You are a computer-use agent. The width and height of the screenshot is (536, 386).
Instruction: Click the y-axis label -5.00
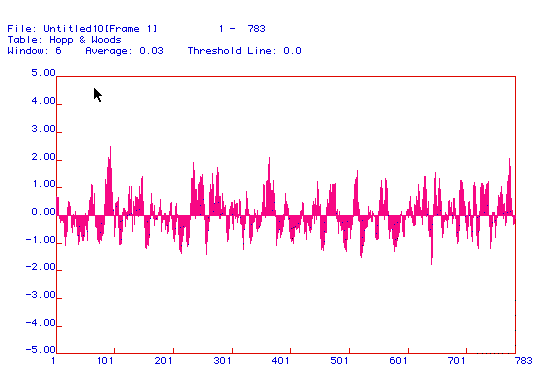point(41,350)
